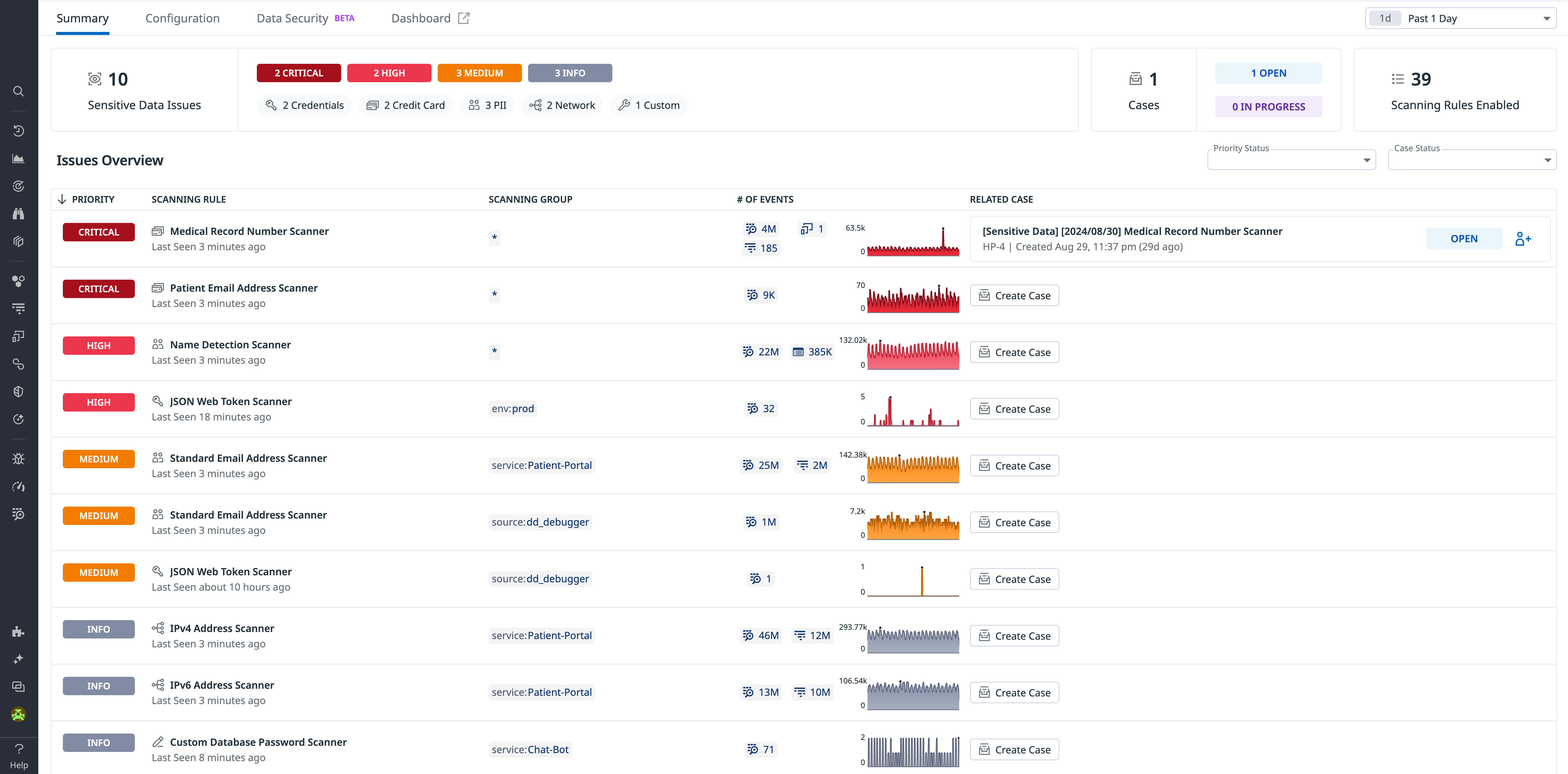Open the security shield icon in sidebar
The width and height of the screenshot is (1568, 774).
click(x=18, y=391)
